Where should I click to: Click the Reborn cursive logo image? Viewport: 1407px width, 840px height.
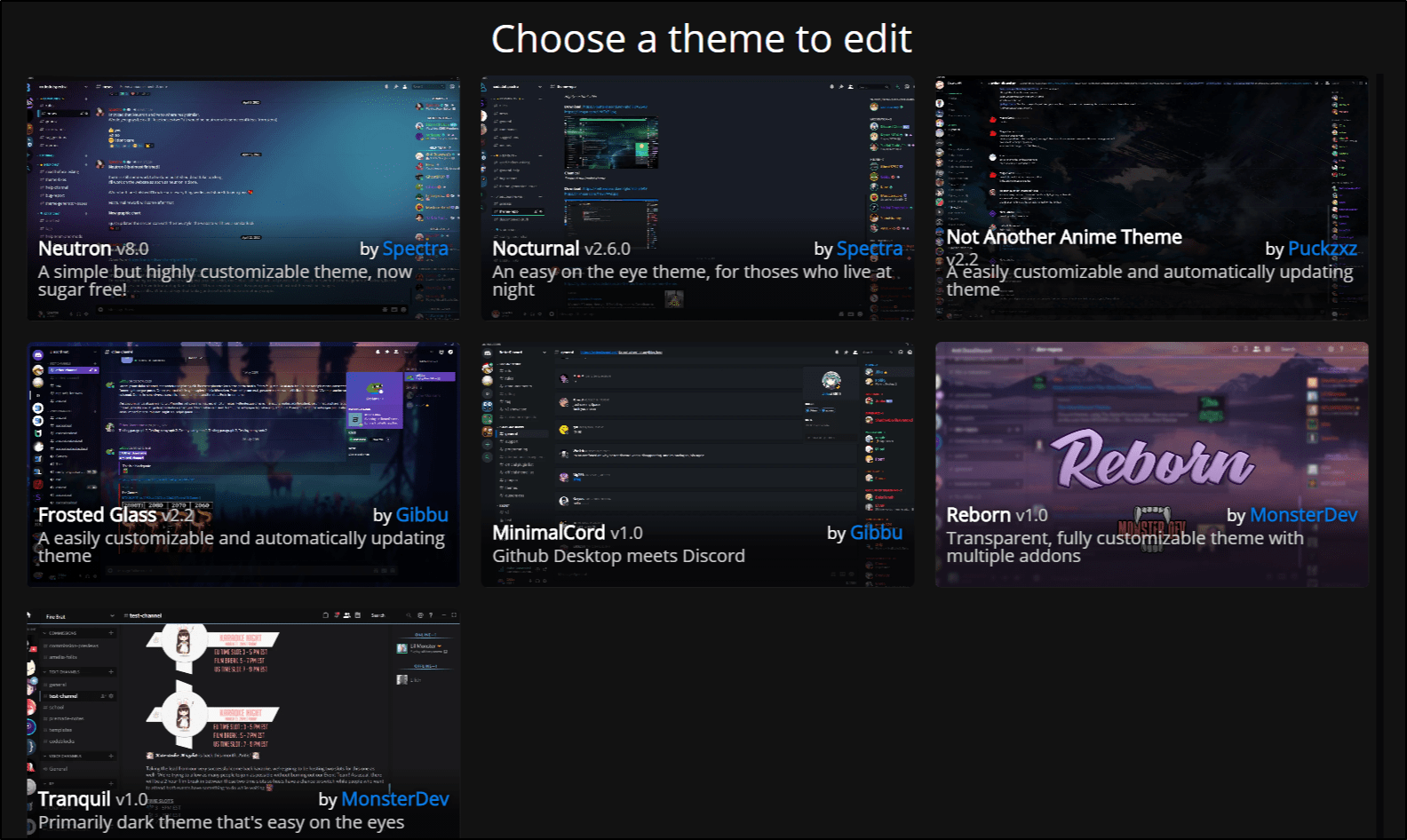tap(1152, 460)
